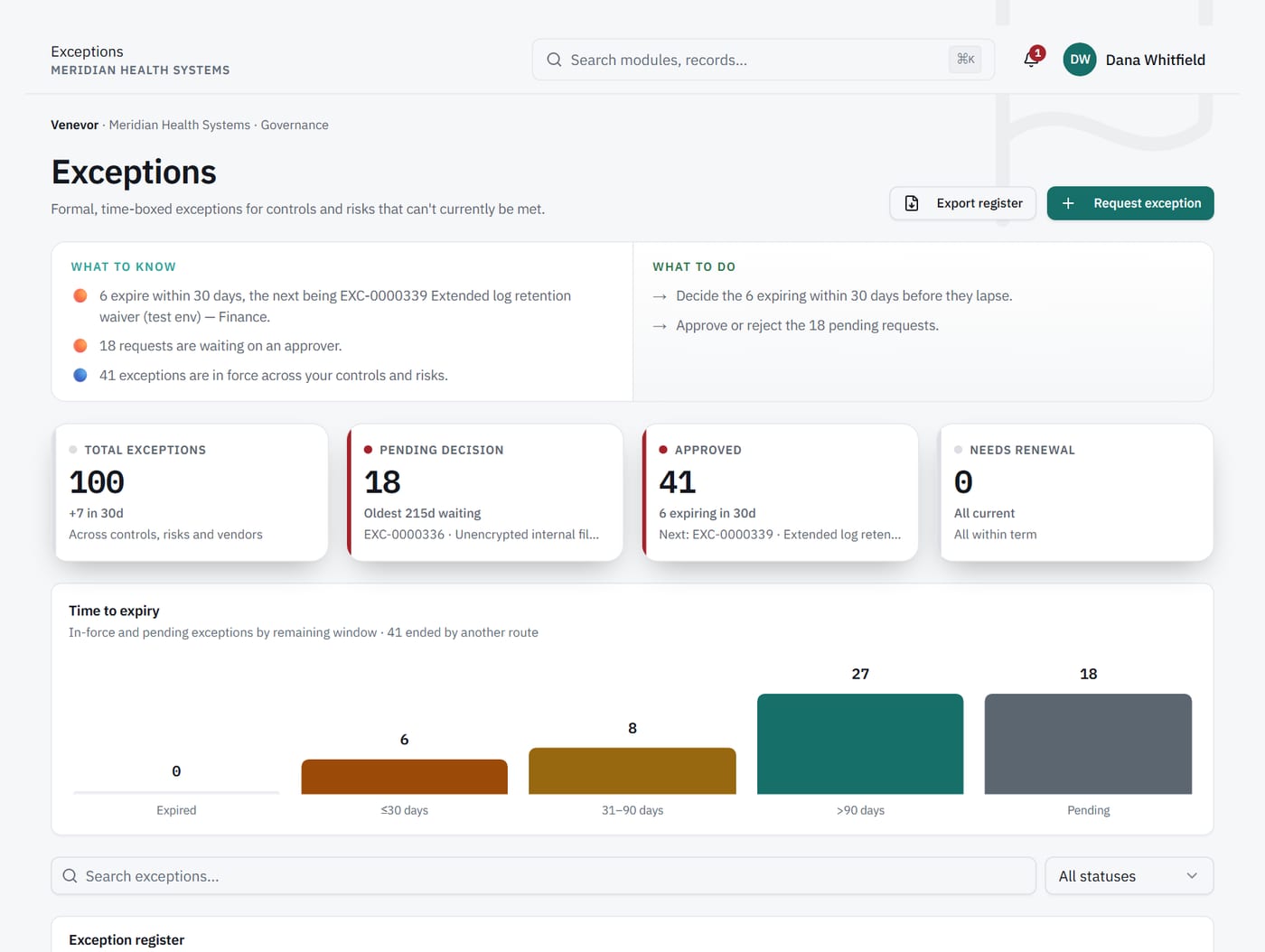
Task: Click '+7 in 30d' text
Action: point(96,513)
